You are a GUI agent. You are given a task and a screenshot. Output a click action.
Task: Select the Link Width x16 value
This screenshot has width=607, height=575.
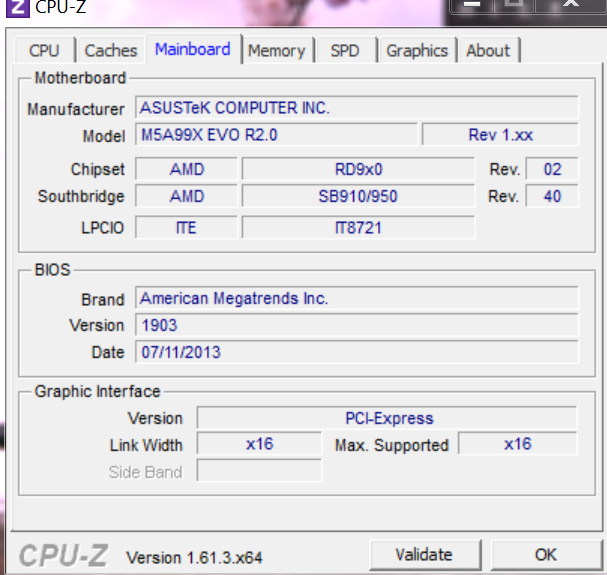coord(259,444)
